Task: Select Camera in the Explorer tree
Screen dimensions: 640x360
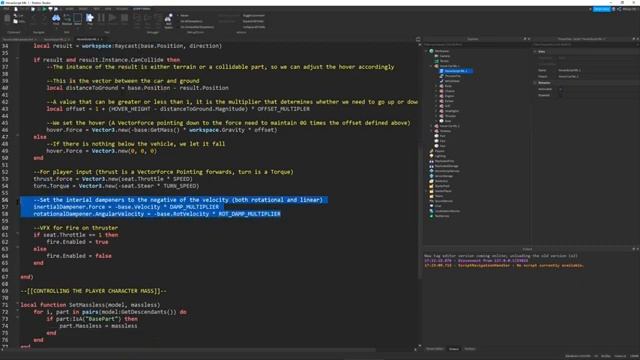Action: click(x=444, y=56)
